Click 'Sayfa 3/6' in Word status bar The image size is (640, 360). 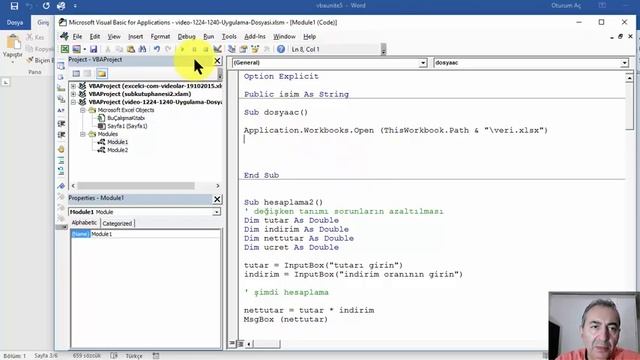tap(46, 356)
